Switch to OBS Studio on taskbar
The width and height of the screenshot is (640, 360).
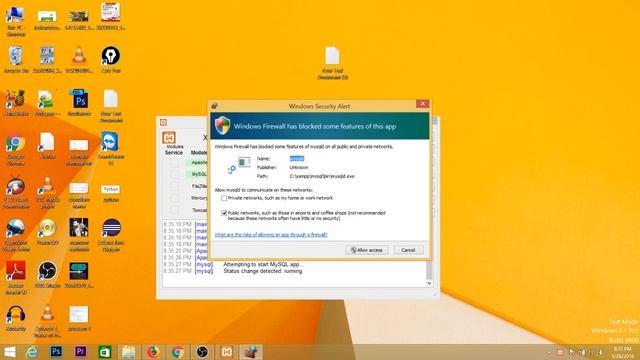click(202, 352)
